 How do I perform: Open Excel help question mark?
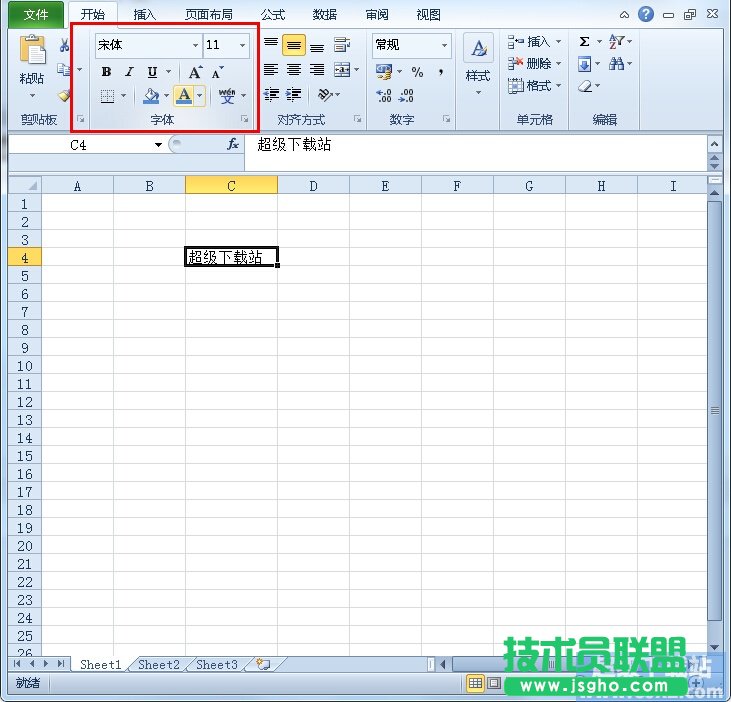[646, 14]
